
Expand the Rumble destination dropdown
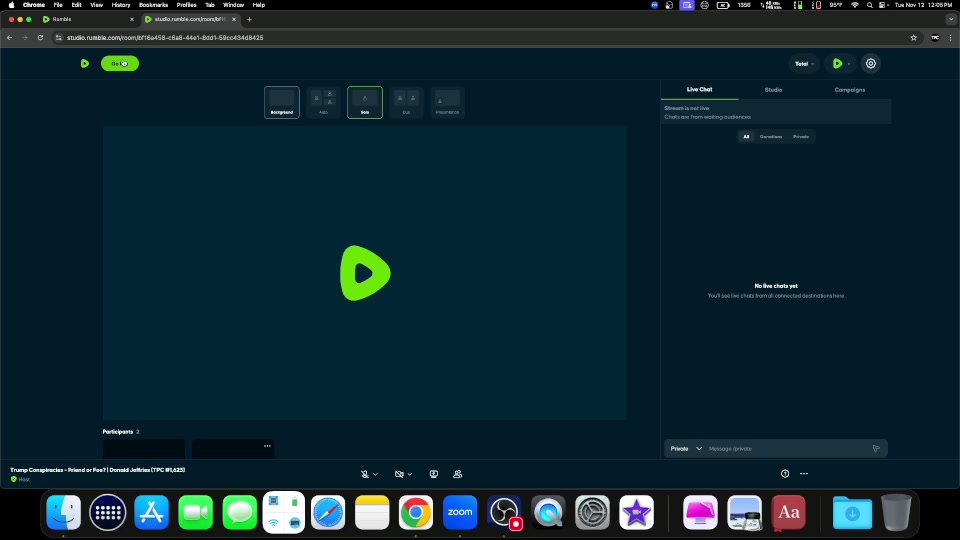[841, 63]
